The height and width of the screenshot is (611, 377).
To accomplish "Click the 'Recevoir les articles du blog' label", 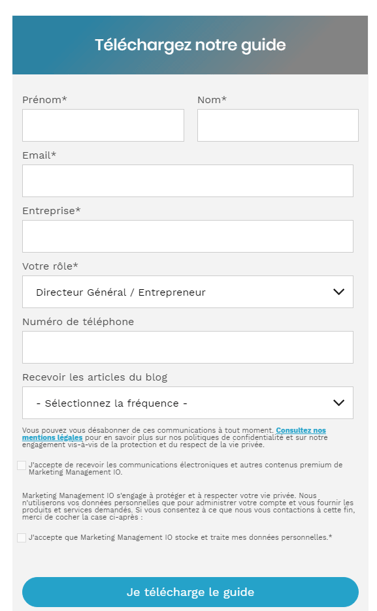I will [x=95, y=377].
